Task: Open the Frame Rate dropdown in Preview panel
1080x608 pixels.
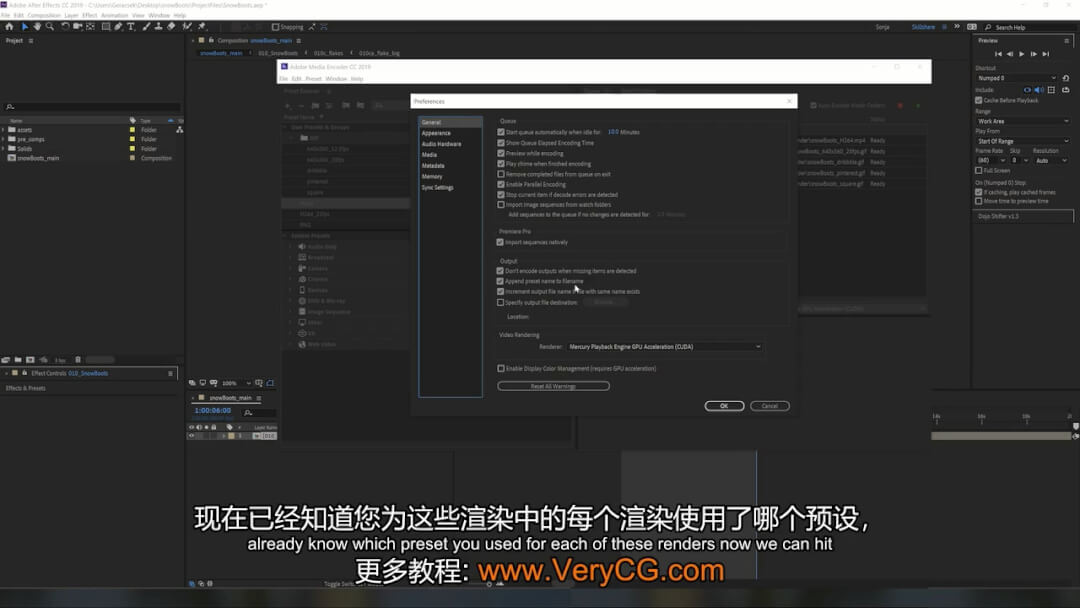Action: [991, 160]
